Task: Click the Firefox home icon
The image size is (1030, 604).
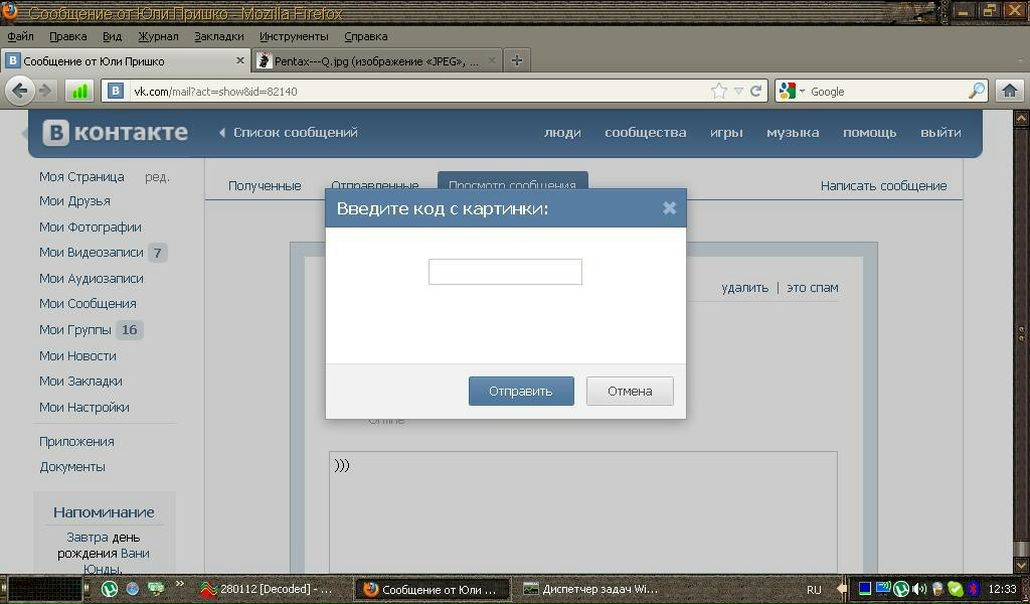Action: (1009, 91)
